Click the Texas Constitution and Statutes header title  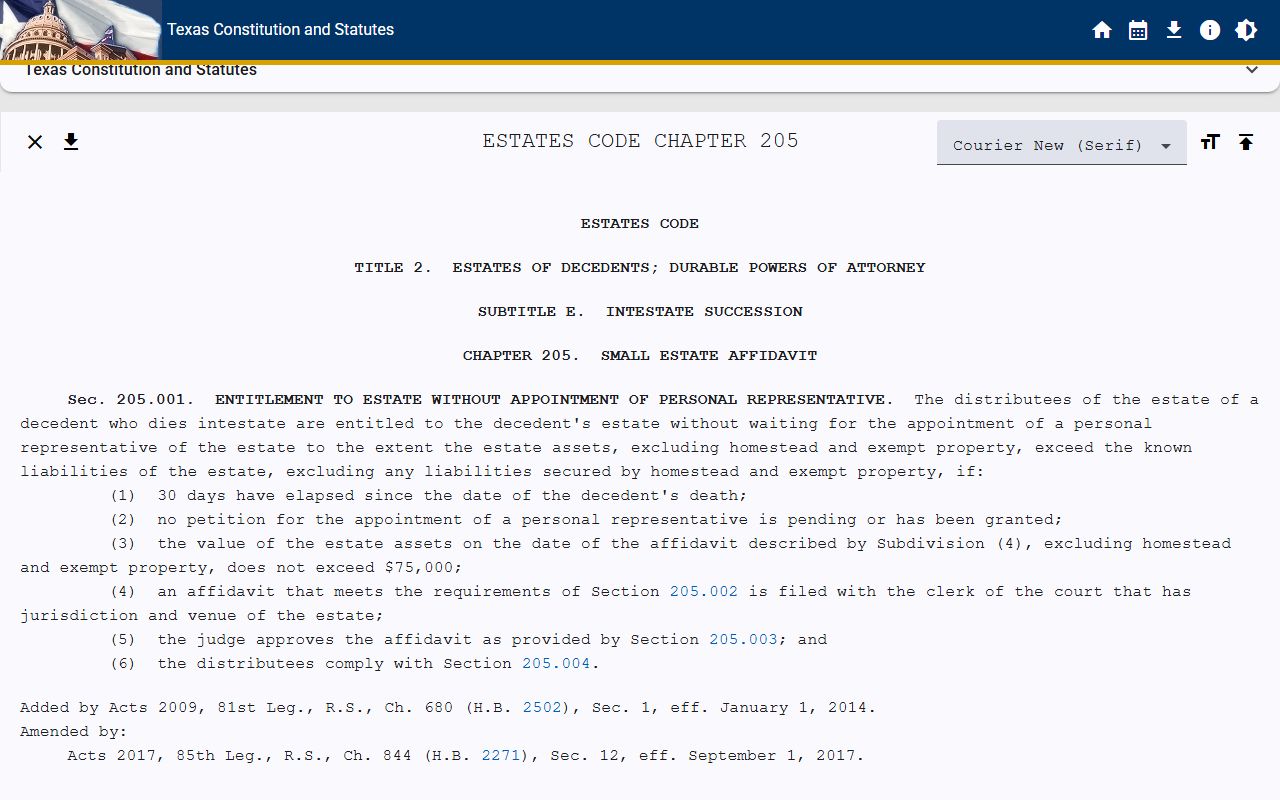click(280, 30)
